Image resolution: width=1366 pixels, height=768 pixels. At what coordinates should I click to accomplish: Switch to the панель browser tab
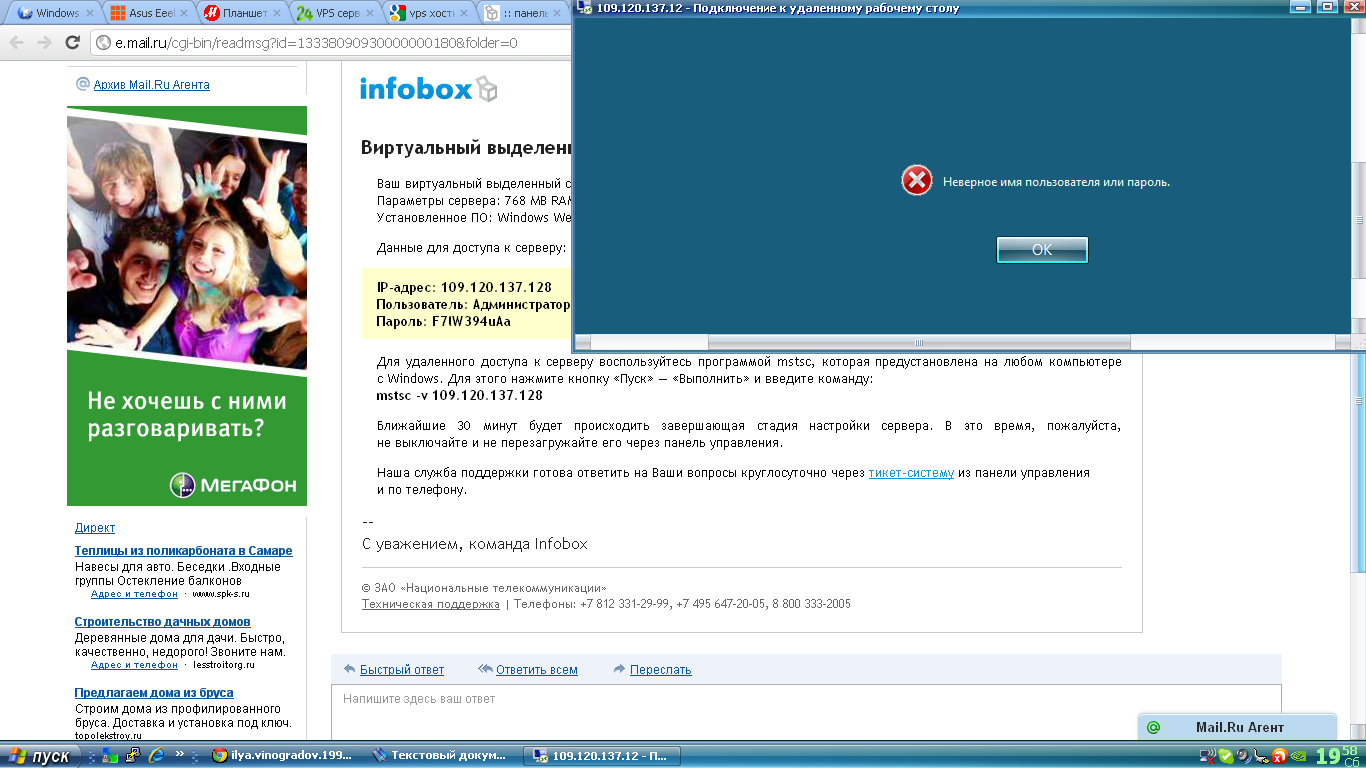point(522,13)
